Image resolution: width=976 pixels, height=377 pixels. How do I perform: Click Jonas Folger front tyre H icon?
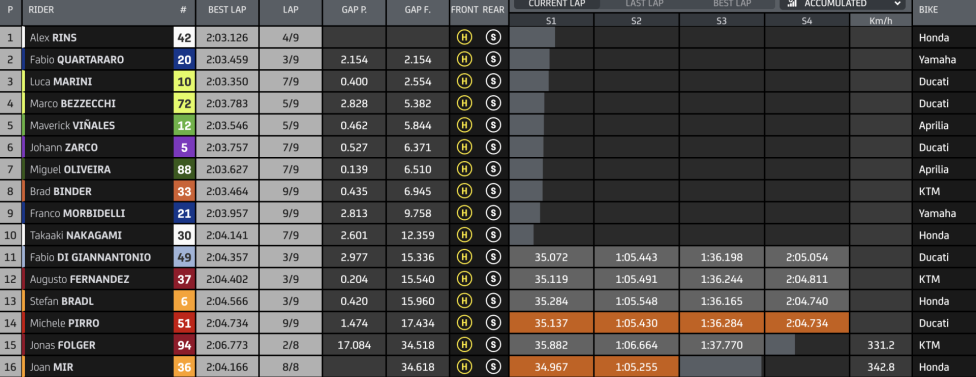464,345
